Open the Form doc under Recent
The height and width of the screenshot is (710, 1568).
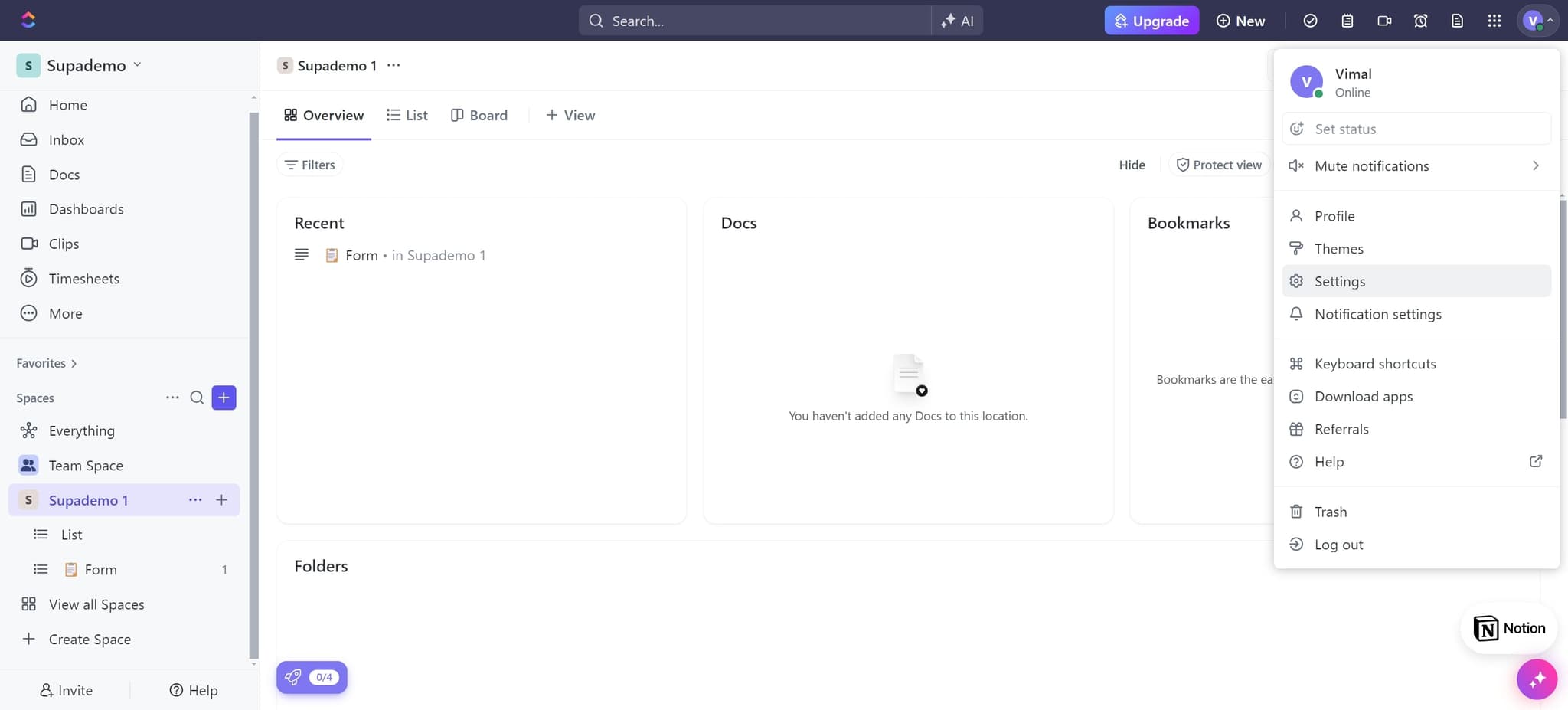point(361,255)
